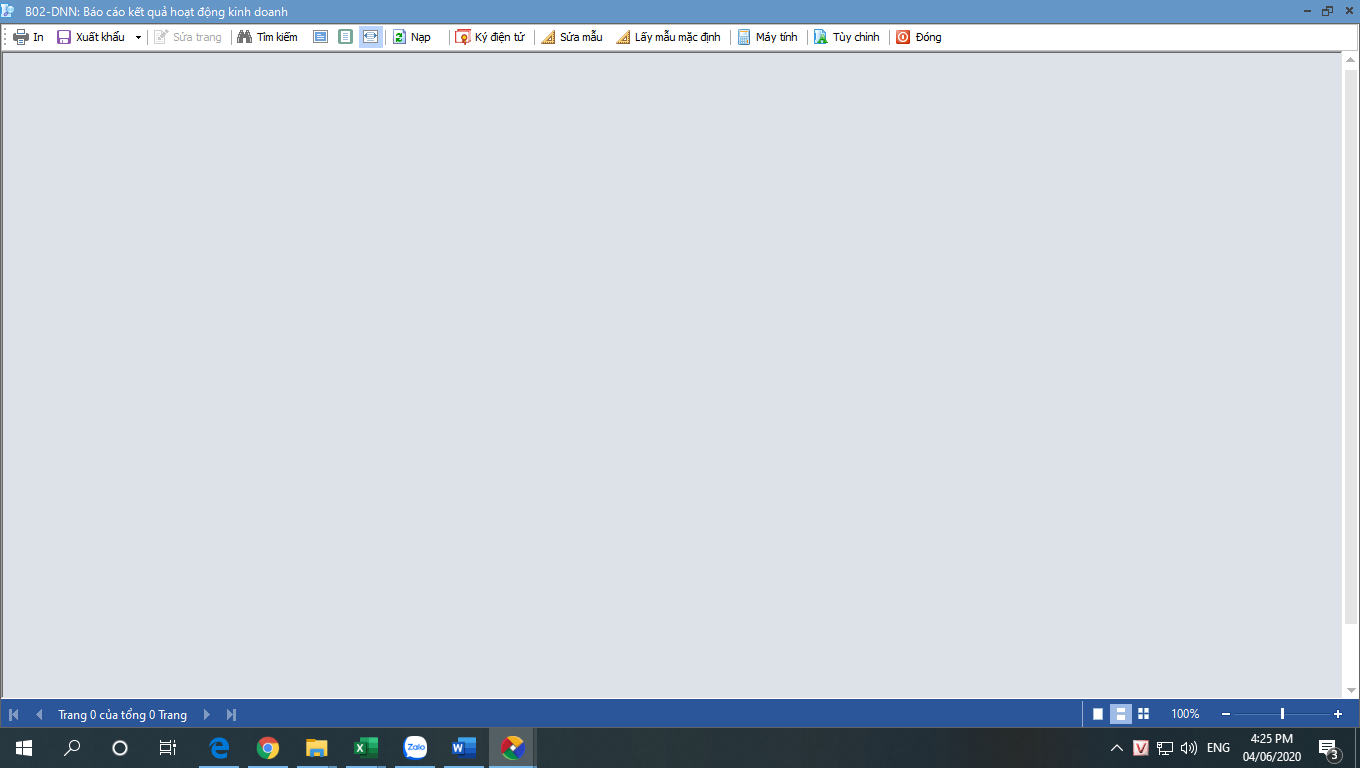
Task: Go to the next page arrow
Action: [x=207, y=714]
